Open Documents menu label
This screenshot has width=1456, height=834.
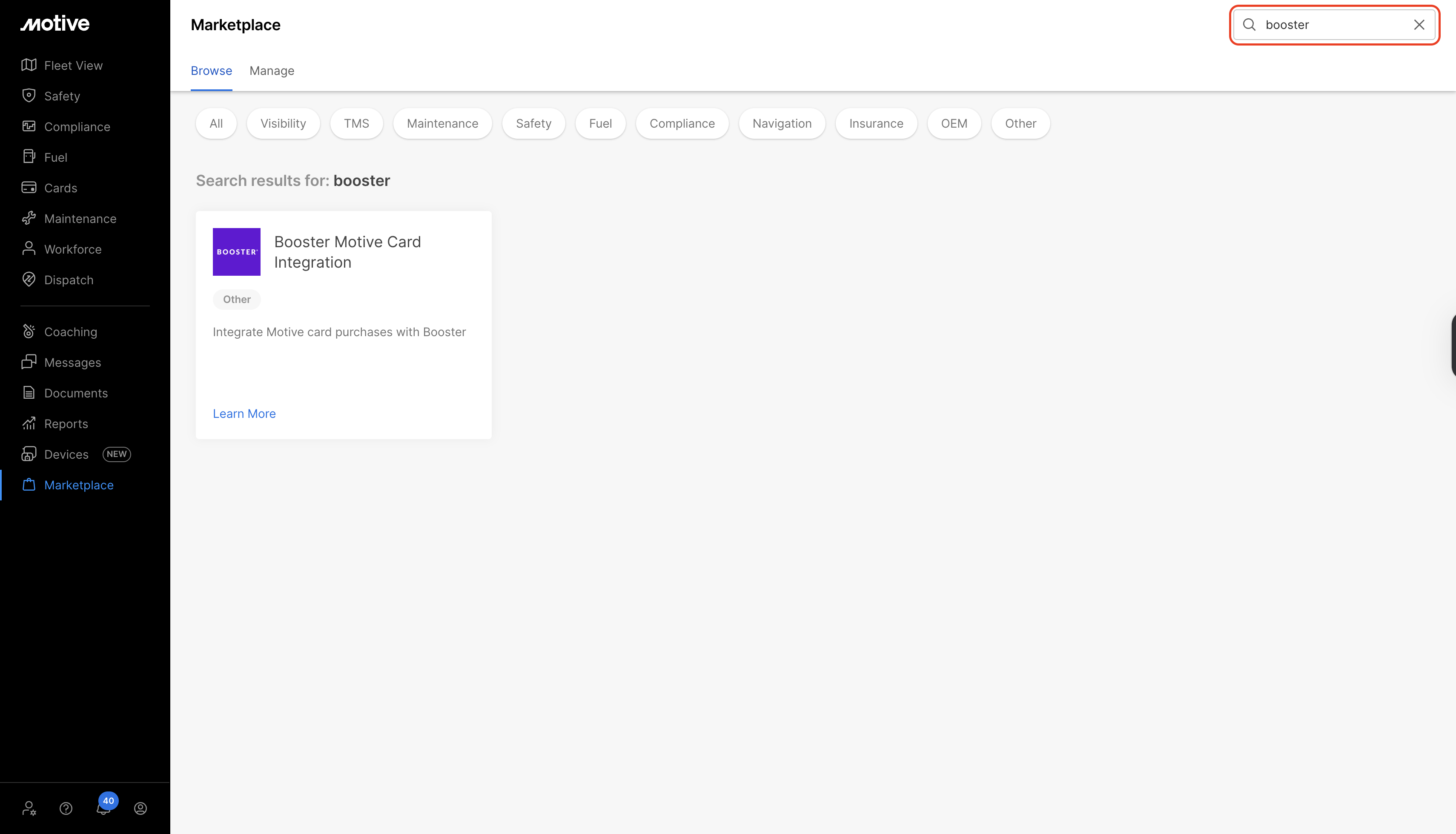point(76,393)
